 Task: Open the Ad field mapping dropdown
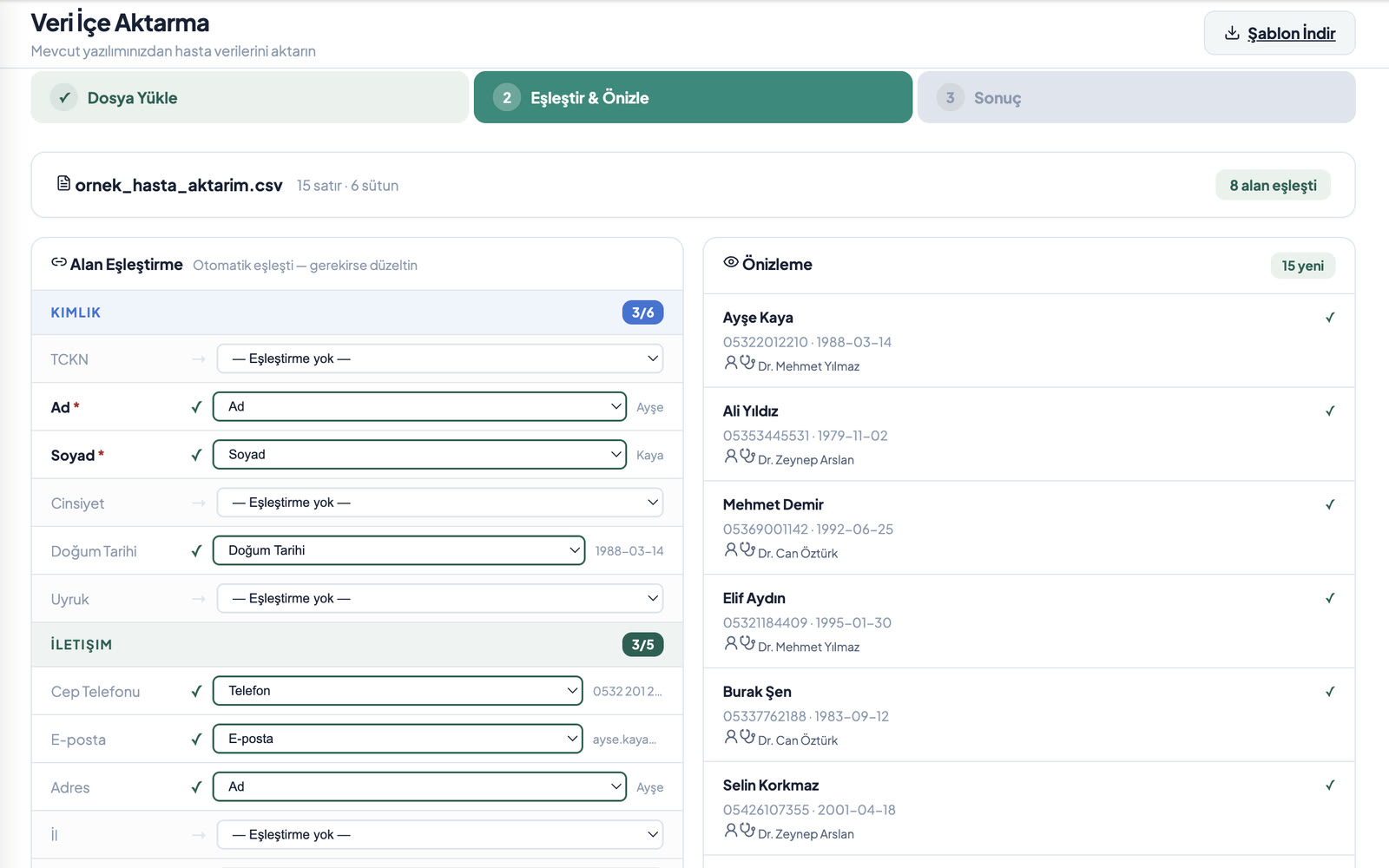point(419,406)
